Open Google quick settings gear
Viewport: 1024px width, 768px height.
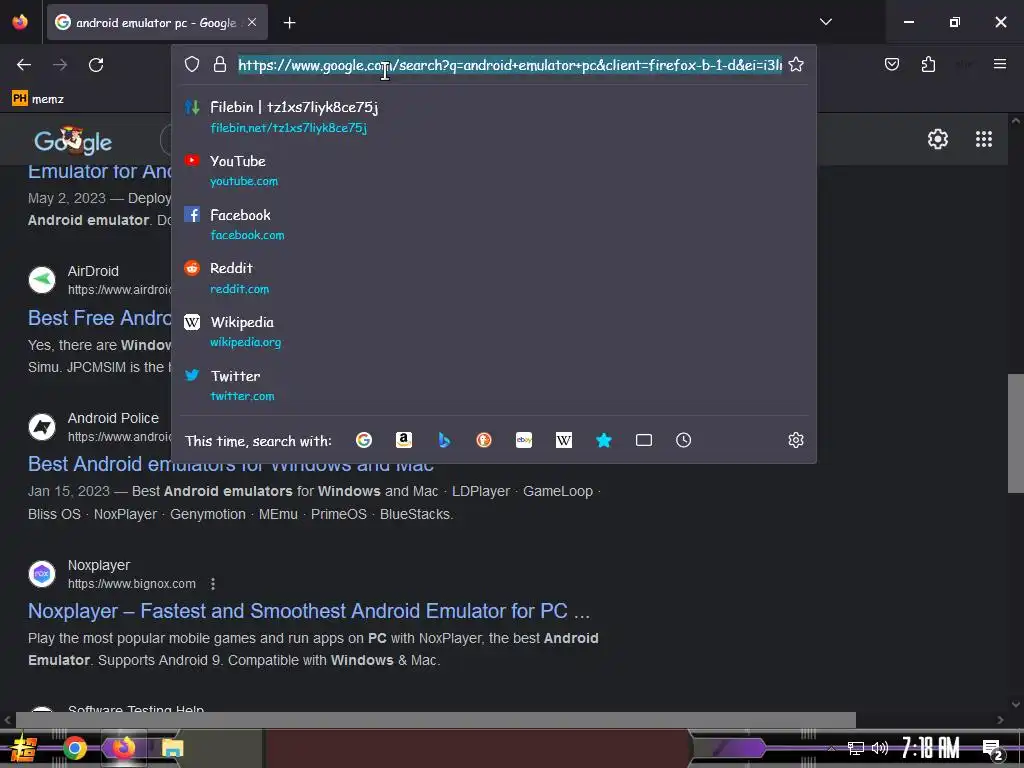click(x=938, y=139)
